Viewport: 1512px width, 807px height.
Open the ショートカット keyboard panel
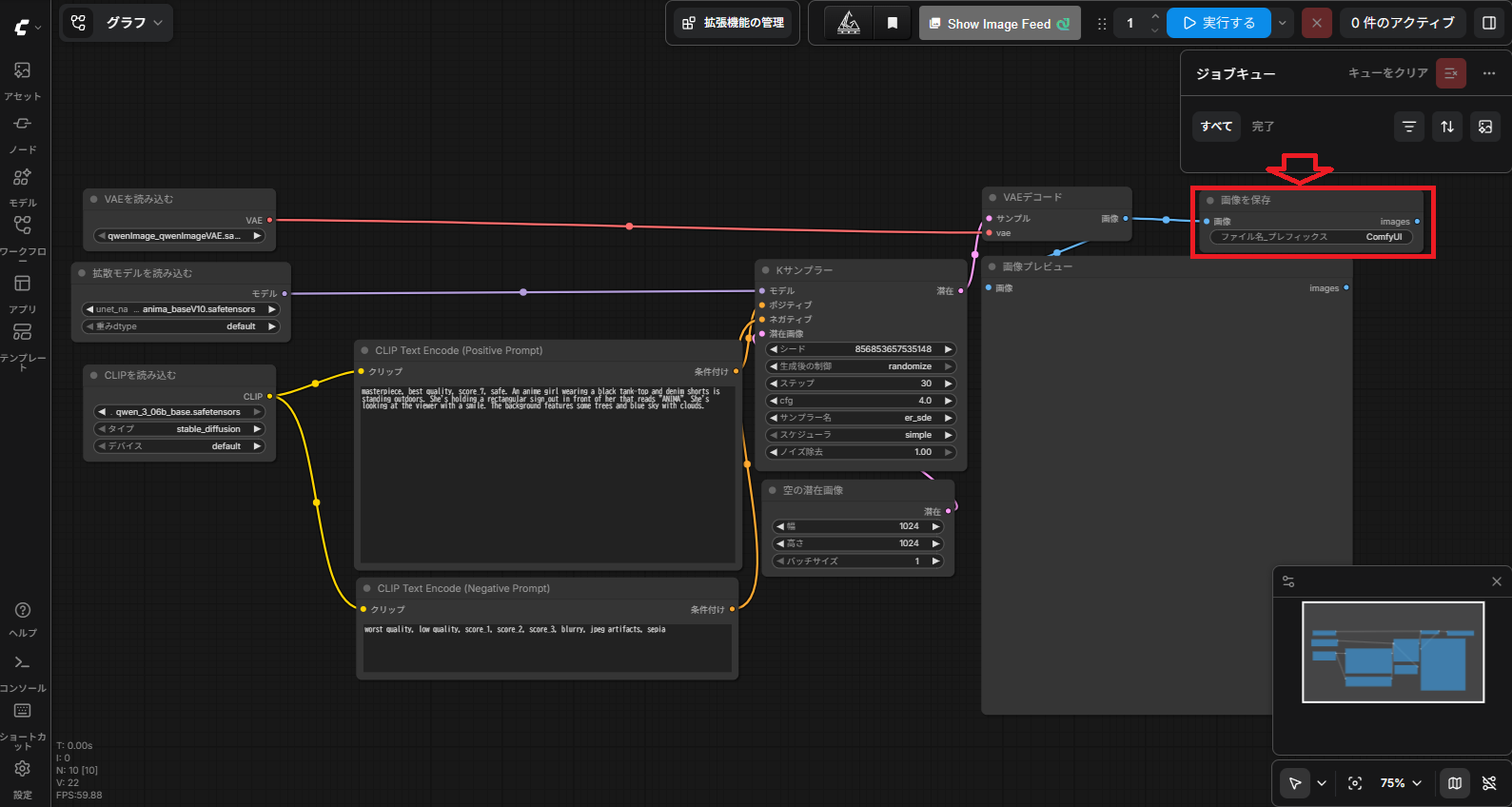pos(23,725)
